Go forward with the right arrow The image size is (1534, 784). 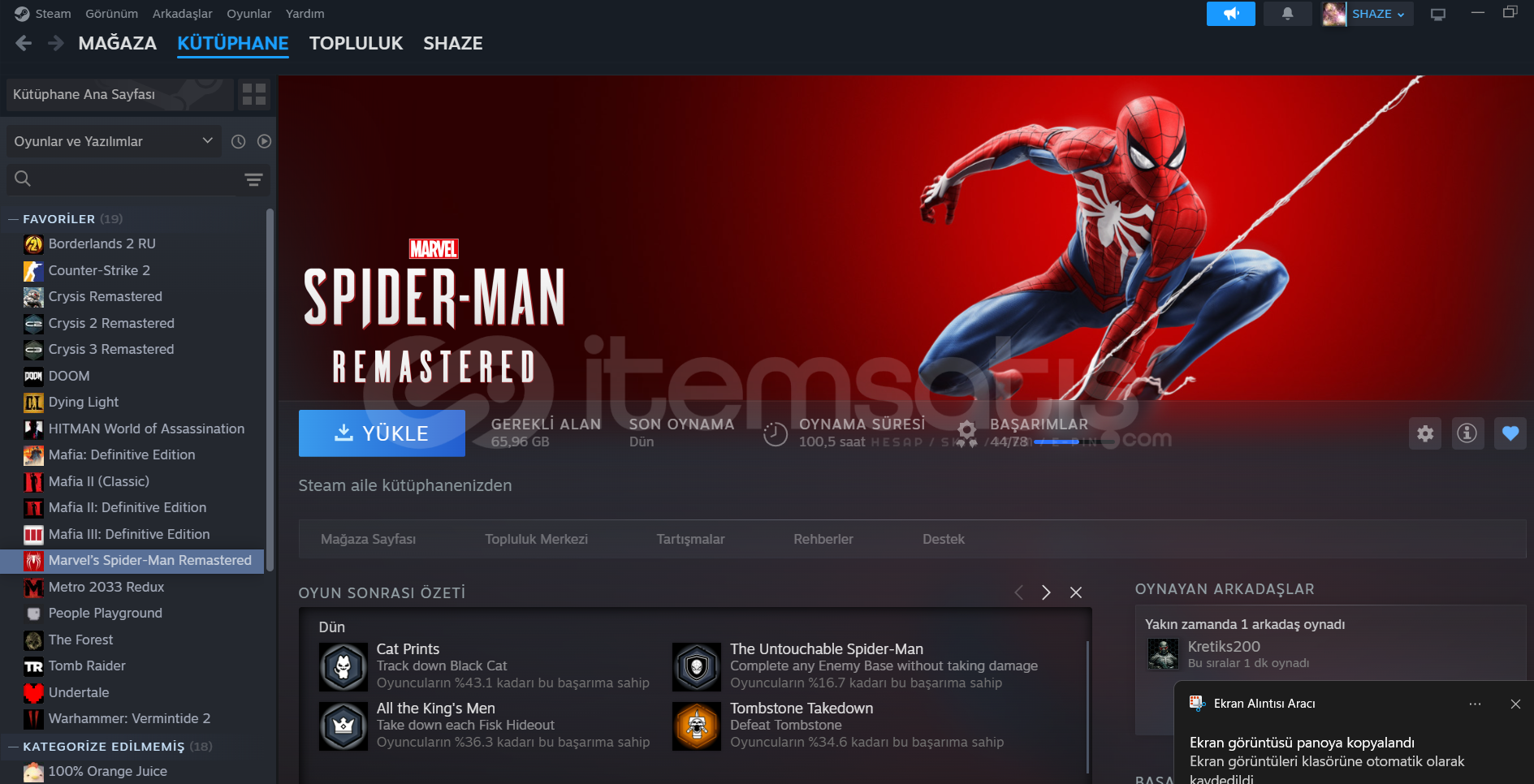(56, 43)
